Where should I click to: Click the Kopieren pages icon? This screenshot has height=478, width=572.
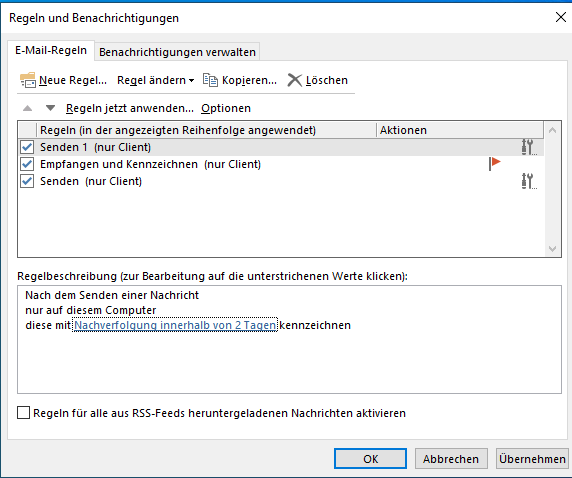point(210,80)
